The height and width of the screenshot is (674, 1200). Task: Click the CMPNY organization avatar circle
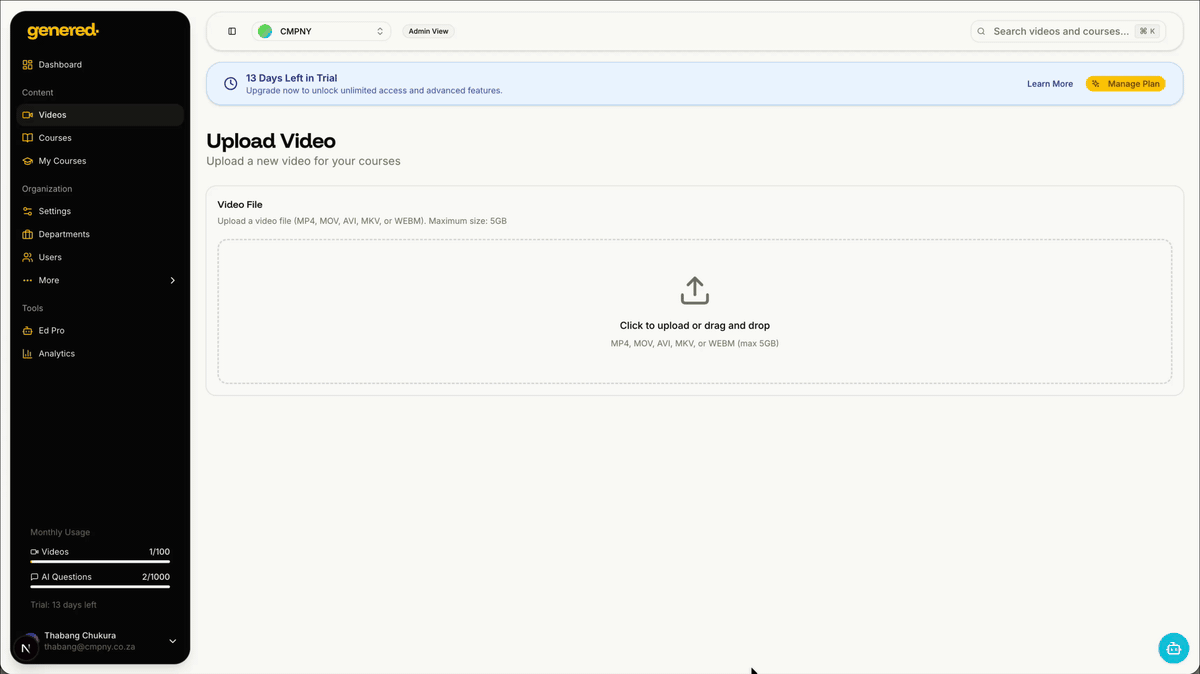265,31
